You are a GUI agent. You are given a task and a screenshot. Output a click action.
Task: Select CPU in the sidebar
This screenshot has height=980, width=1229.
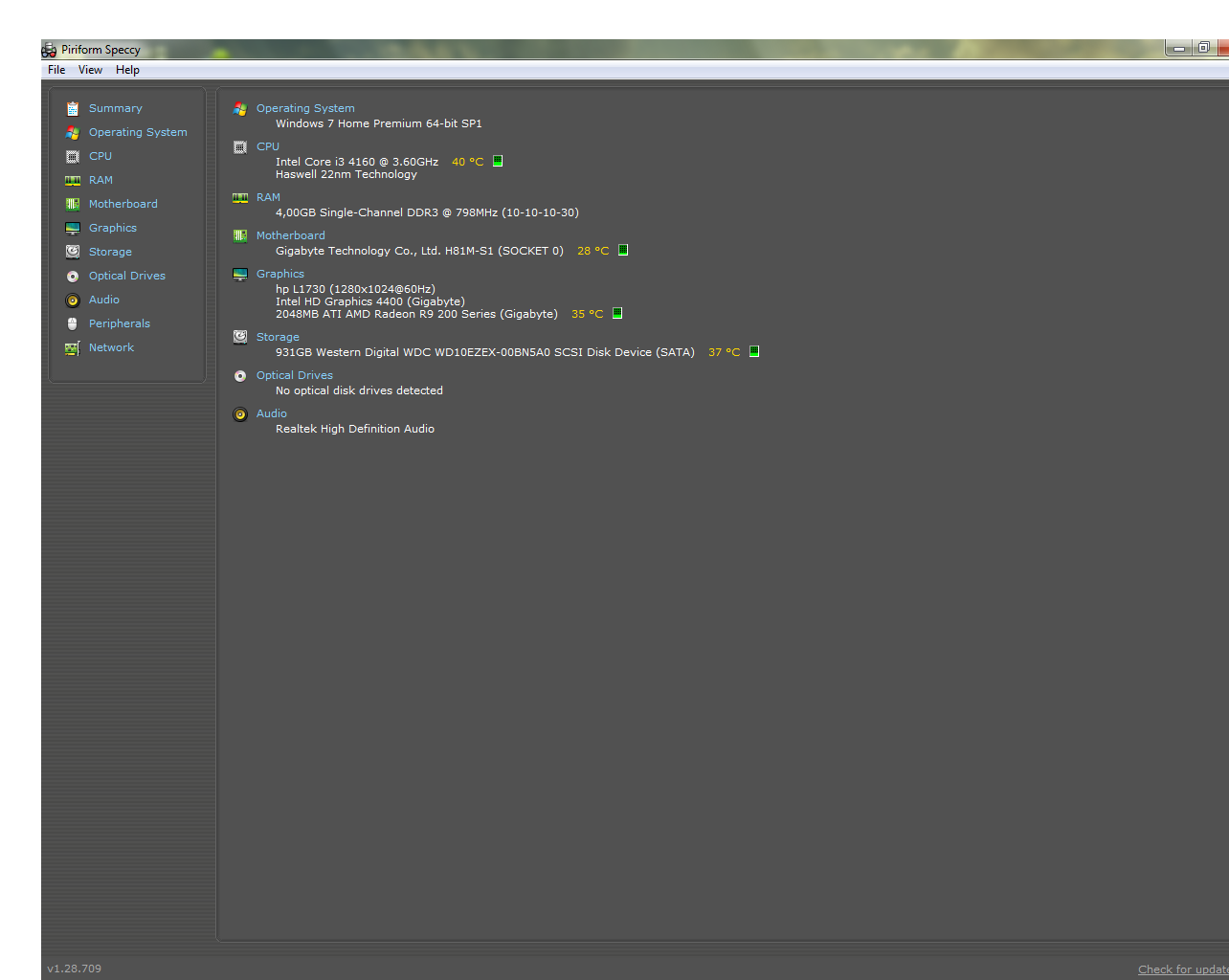[101, 156]
